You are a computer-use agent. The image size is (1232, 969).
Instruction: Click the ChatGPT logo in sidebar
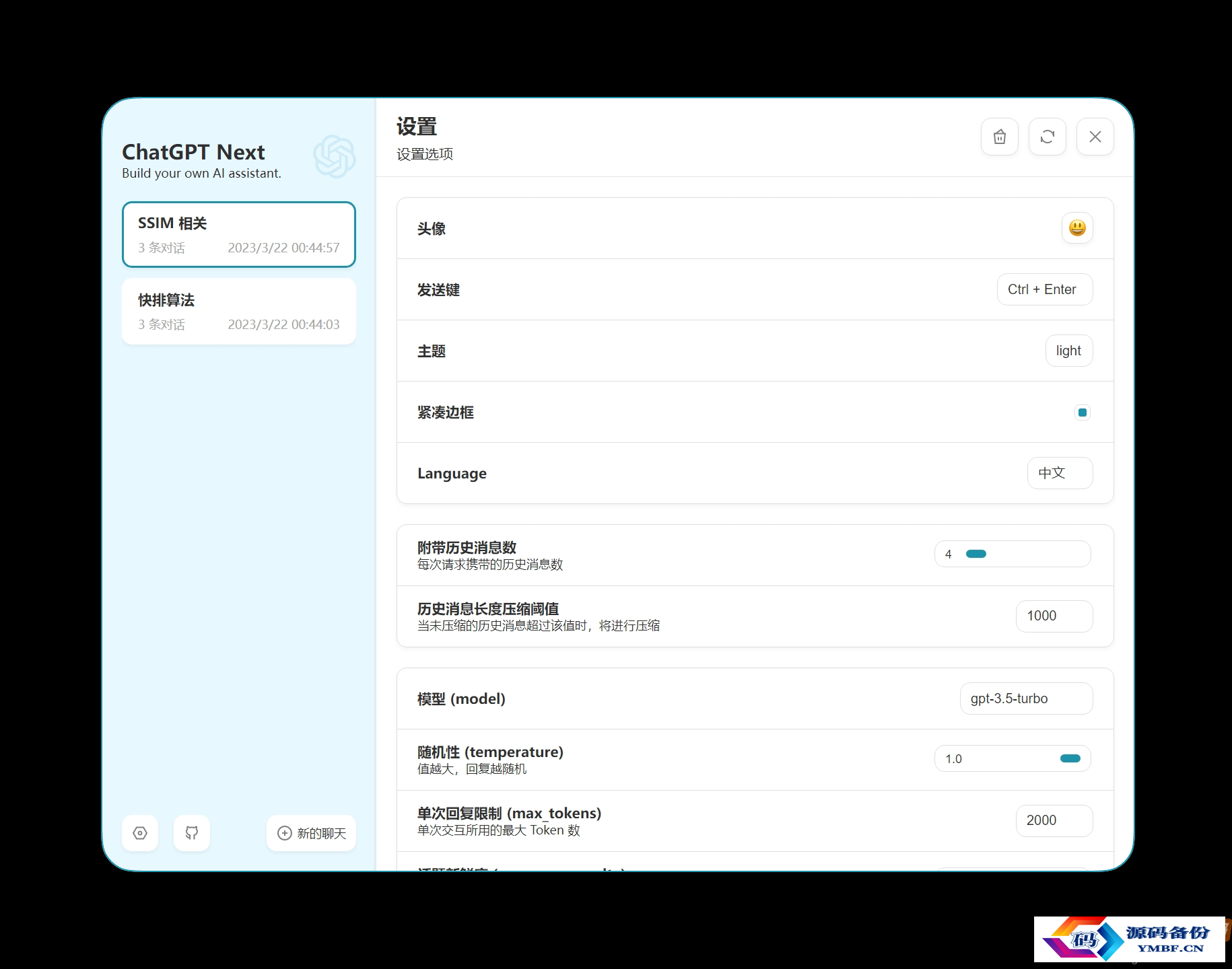(x=335, y=156)
